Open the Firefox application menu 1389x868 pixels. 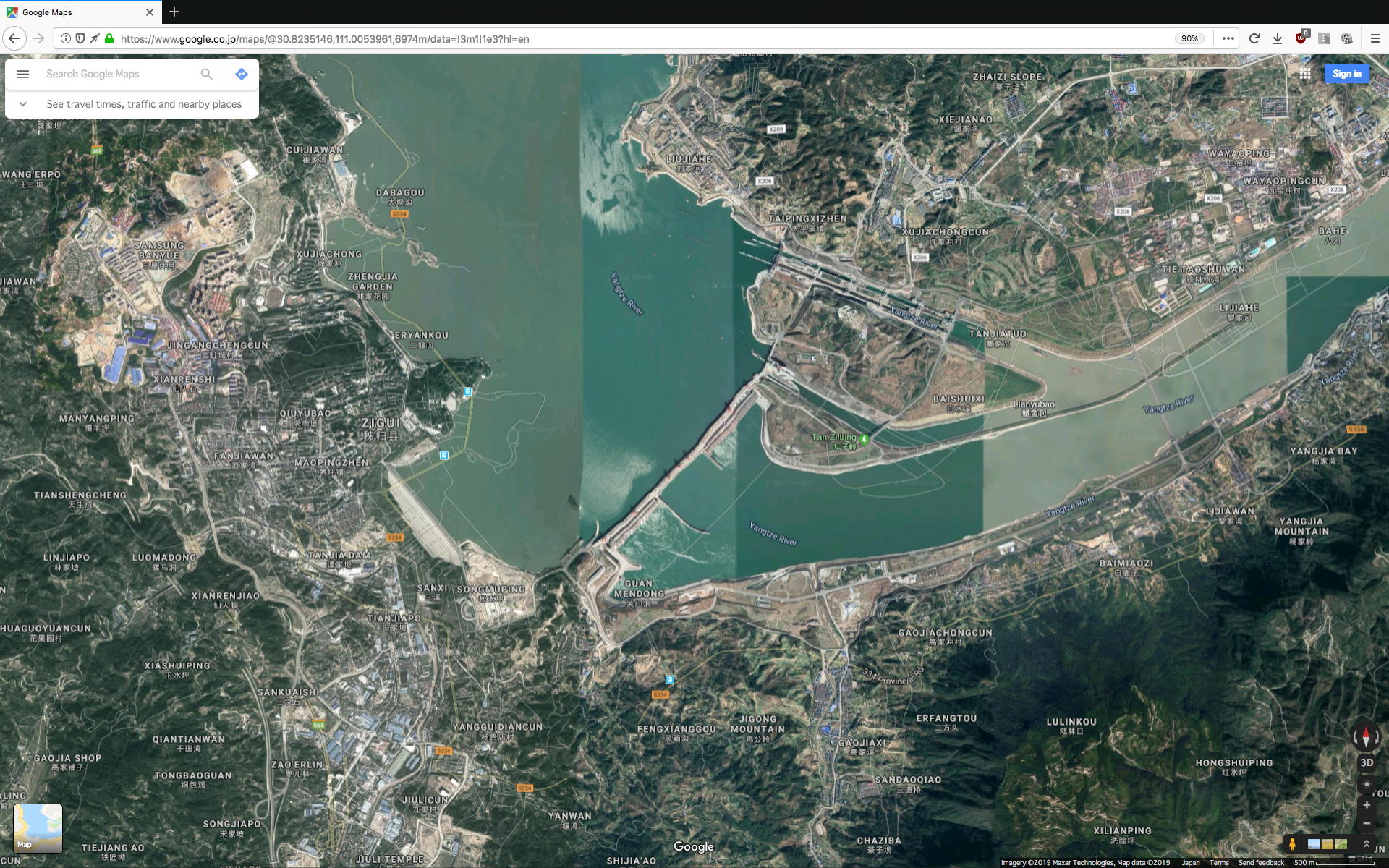1375,38
